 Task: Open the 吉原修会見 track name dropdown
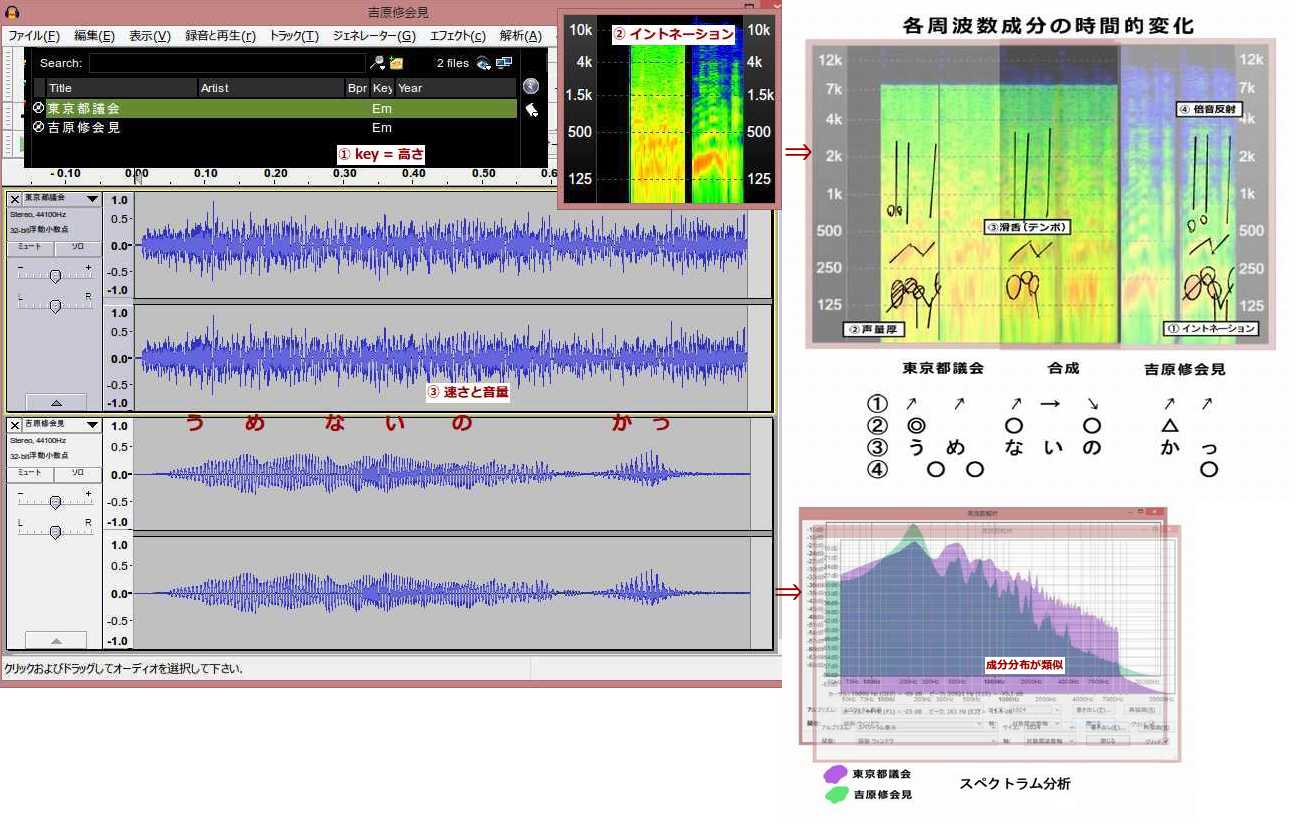pyautogui.click(x=61, y=425)
